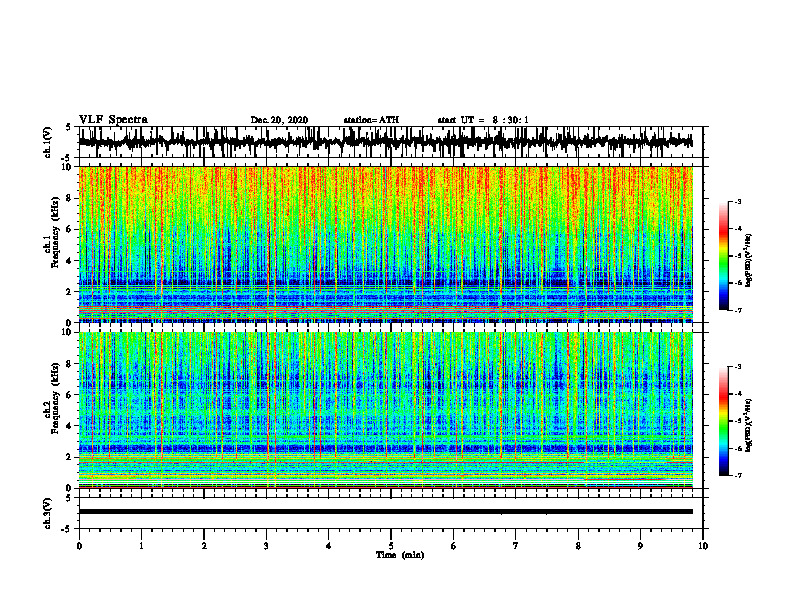Click the ch.3(V) axis label
Screen dimensions: 792x612
tap(48, 513)
